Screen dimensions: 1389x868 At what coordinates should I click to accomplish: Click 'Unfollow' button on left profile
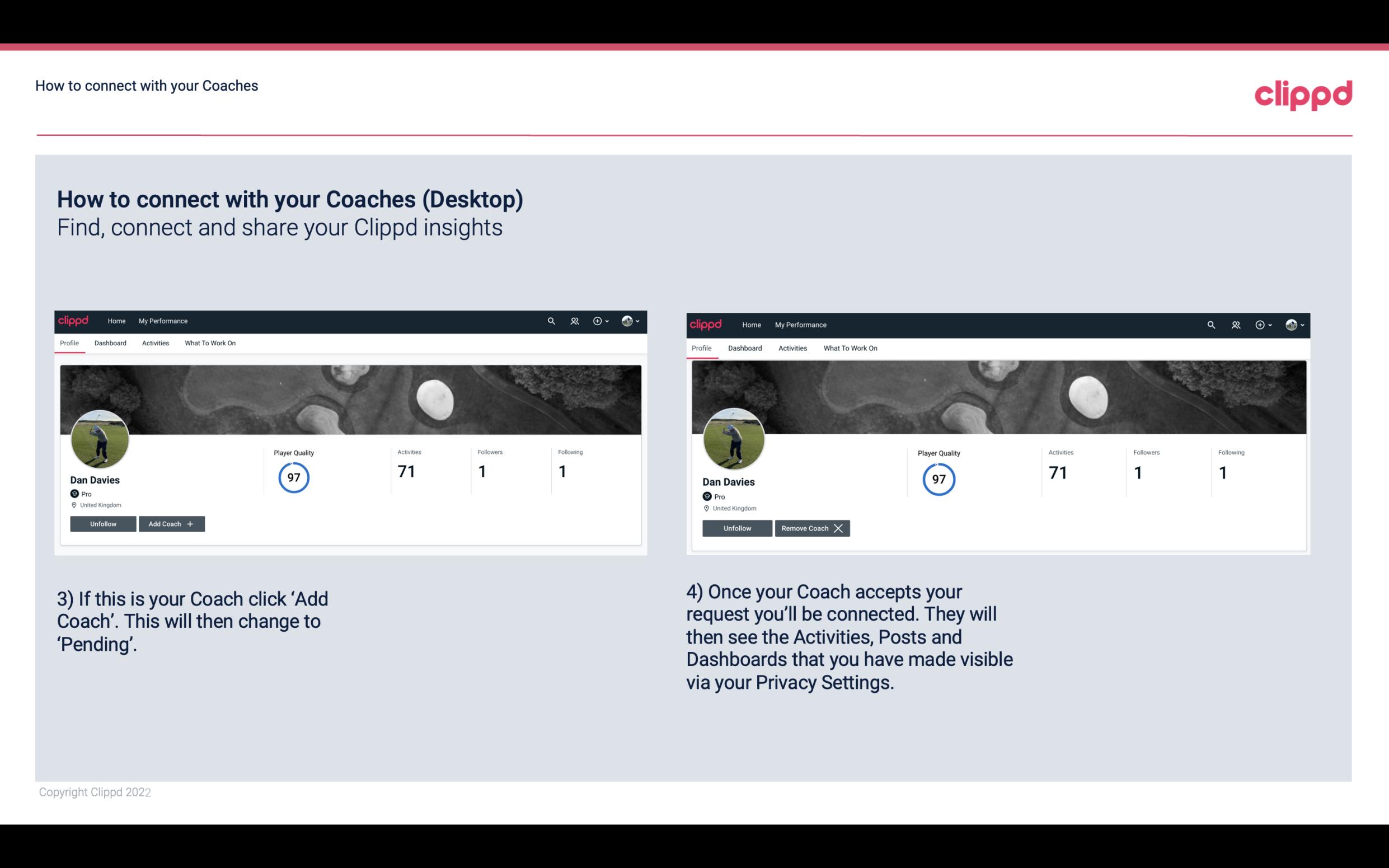coord(102,523)
